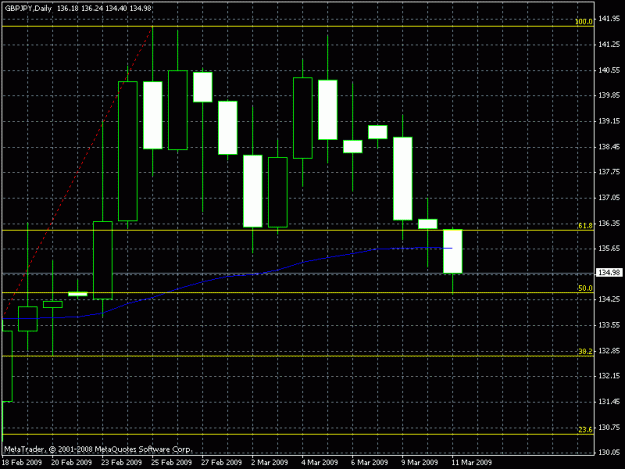Select the 130.75 price axis label
Viewport: 625px width, 469px height.
click(x=609, y=427)
